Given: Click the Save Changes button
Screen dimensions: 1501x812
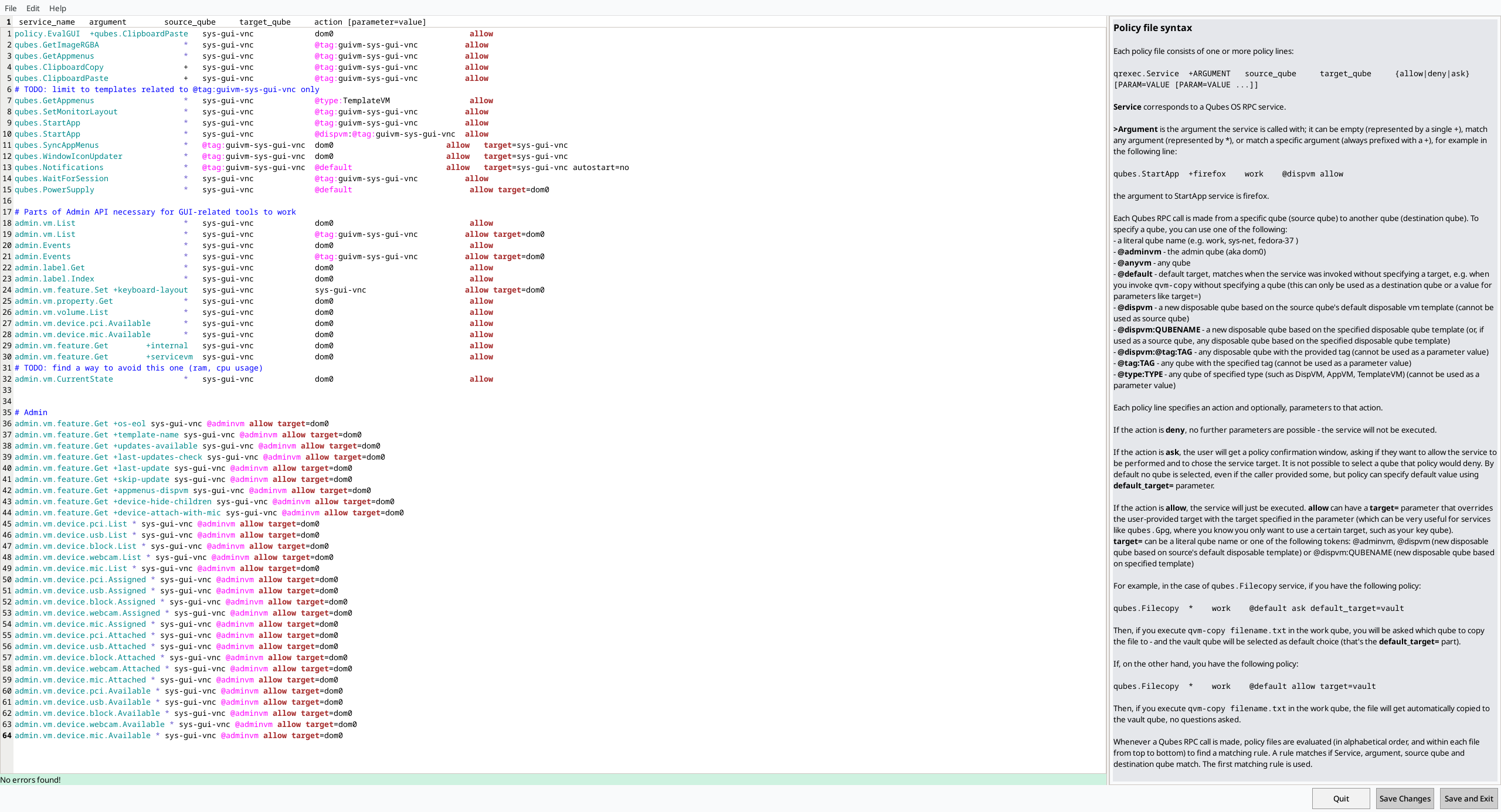Looking at the screenshot, I should pos(1404,799).
